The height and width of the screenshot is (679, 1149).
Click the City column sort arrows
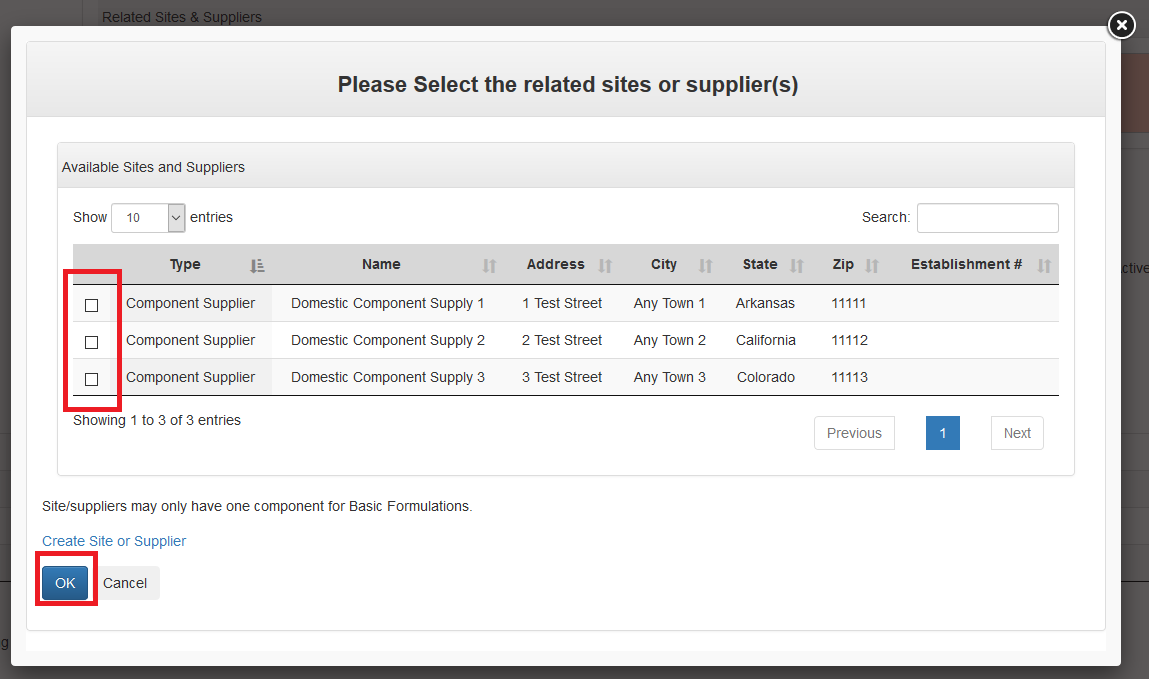click(705, 266)
